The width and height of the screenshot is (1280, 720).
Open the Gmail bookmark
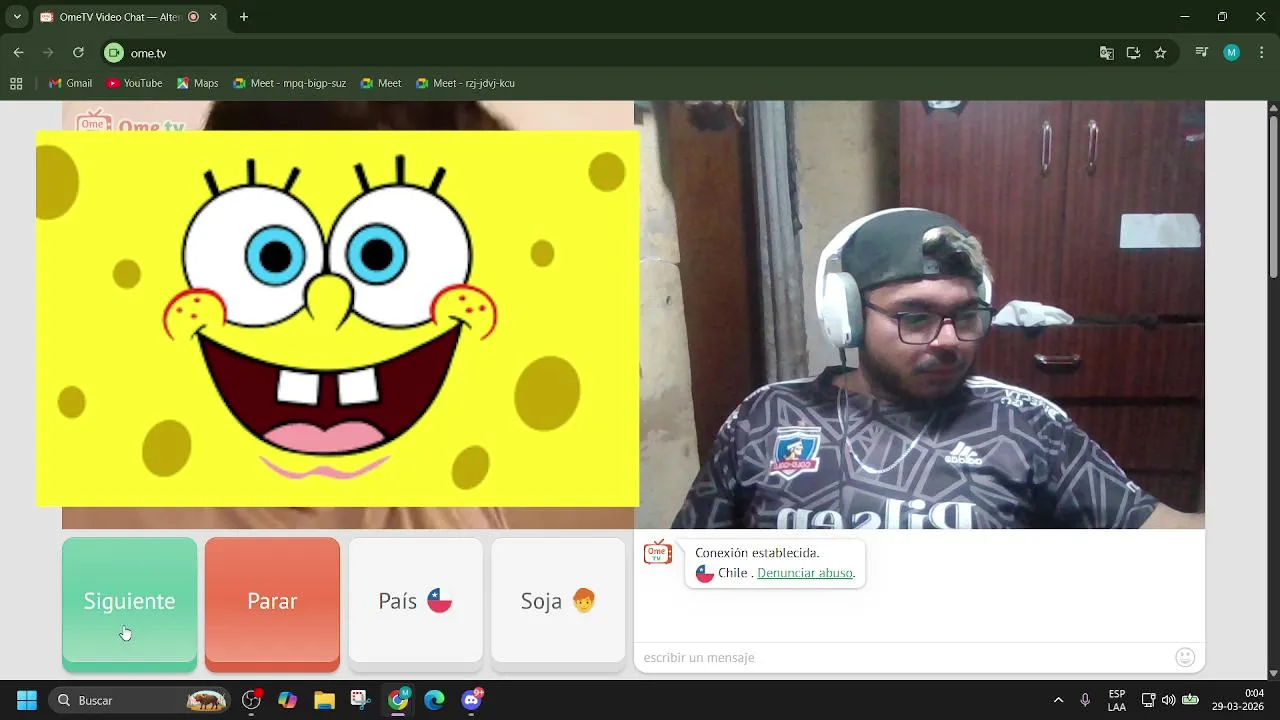click(x=70, y=83)
